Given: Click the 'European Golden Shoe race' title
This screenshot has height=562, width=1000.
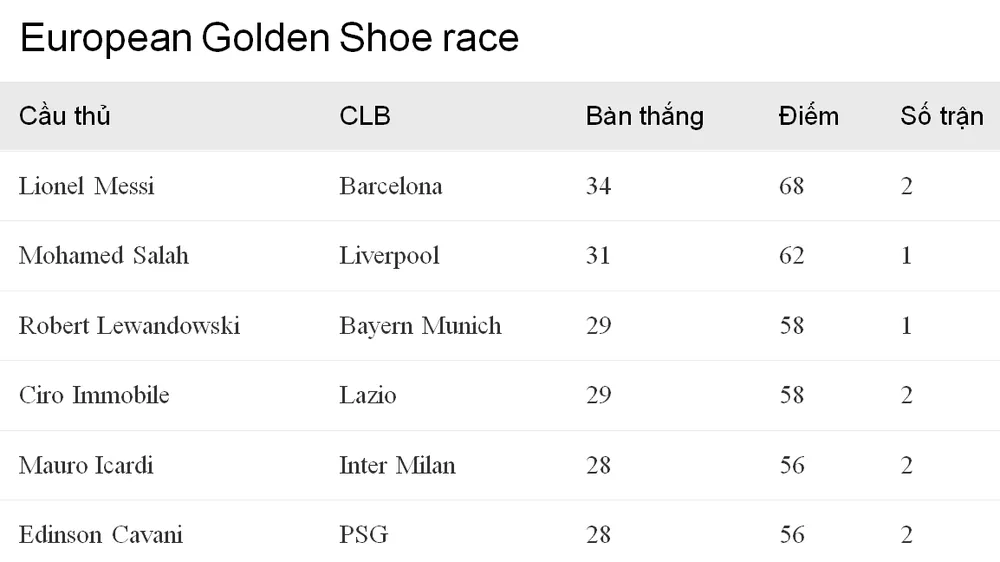Looking at the screenshot, I should tap(269, 38).
